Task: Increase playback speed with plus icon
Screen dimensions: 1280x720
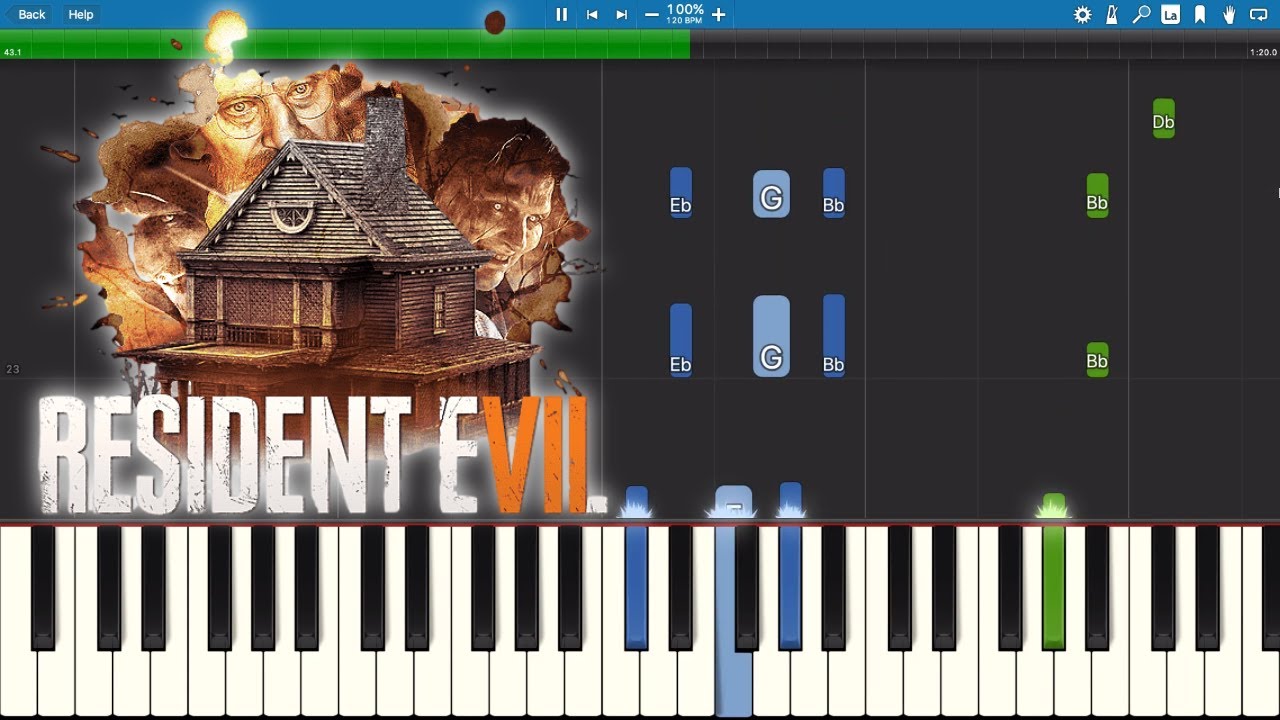Action: (x=718, y=14)
